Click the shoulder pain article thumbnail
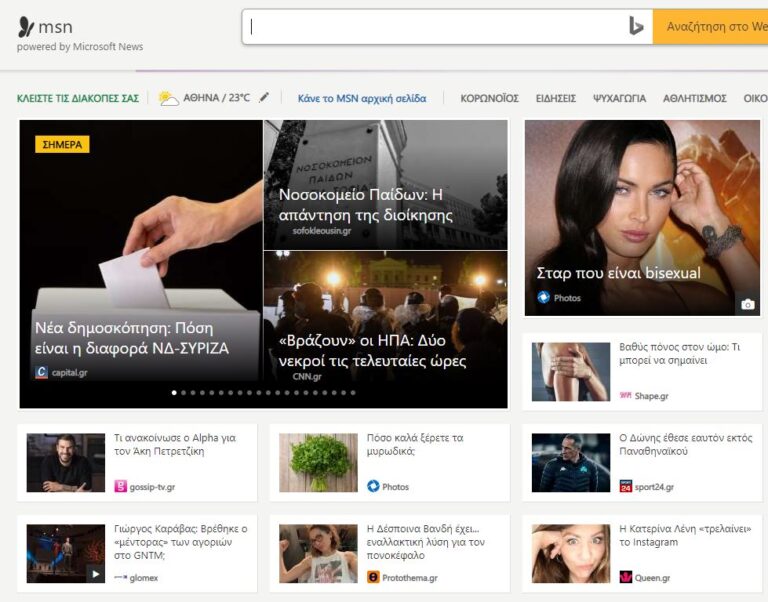The width and height of the screenshot is (768, 602). point(571,372)
